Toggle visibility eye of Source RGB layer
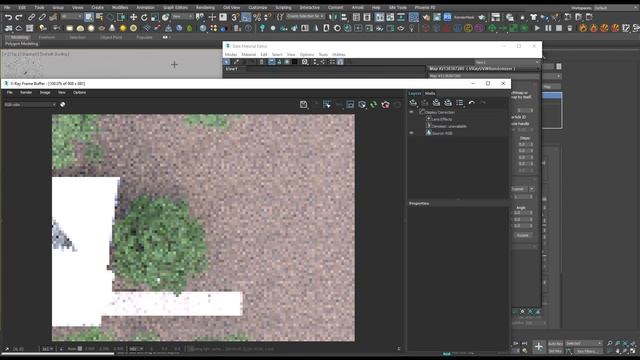640x360 pixels. tap(411, 133)
